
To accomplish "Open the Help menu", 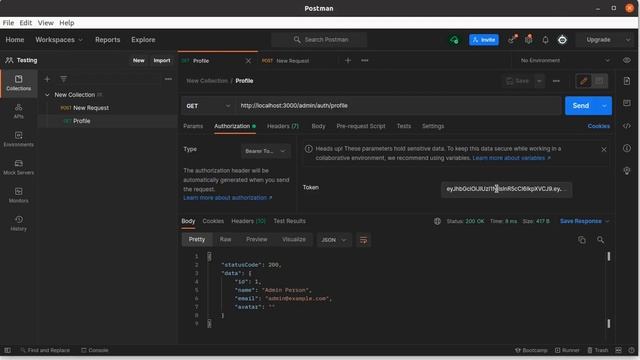I will tap(67, 23).
